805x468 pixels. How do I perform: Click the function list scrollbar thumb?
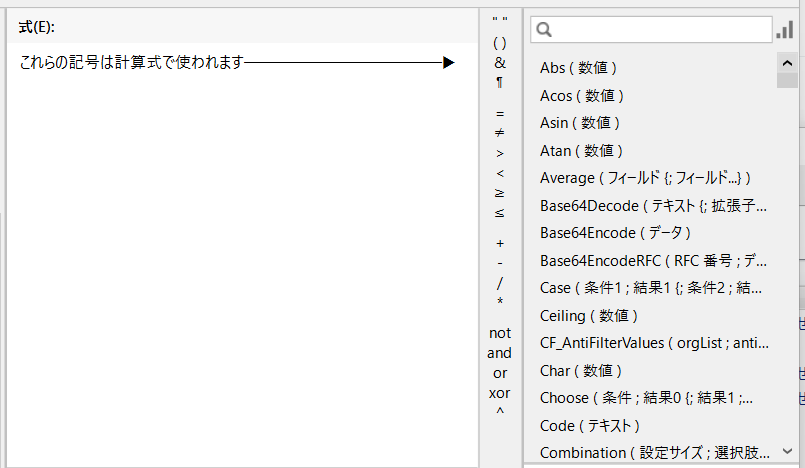coord(787,81)
